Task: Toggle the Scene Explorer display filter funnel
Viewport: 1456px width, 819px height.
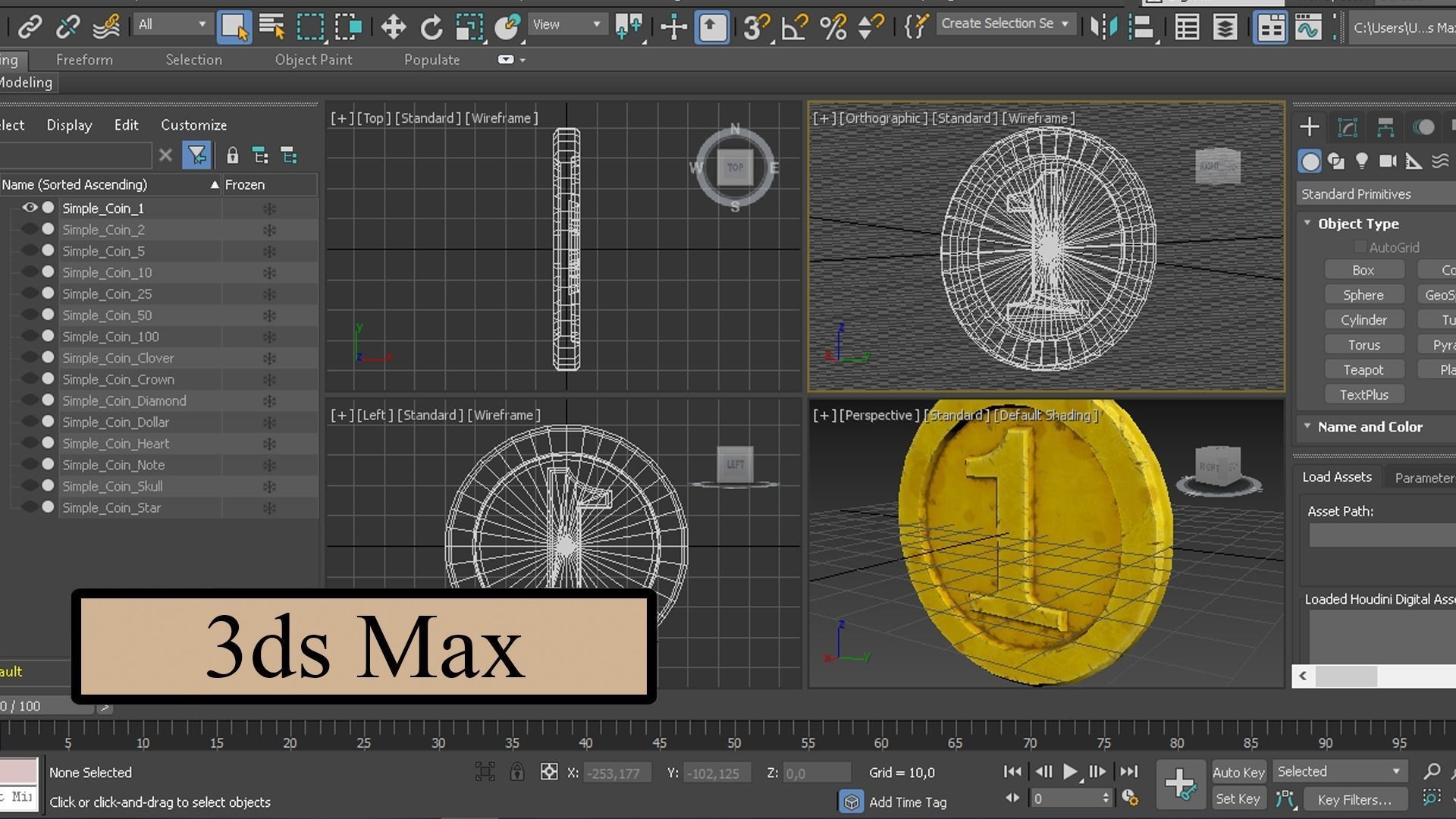Action: click(x=196, y=155)
